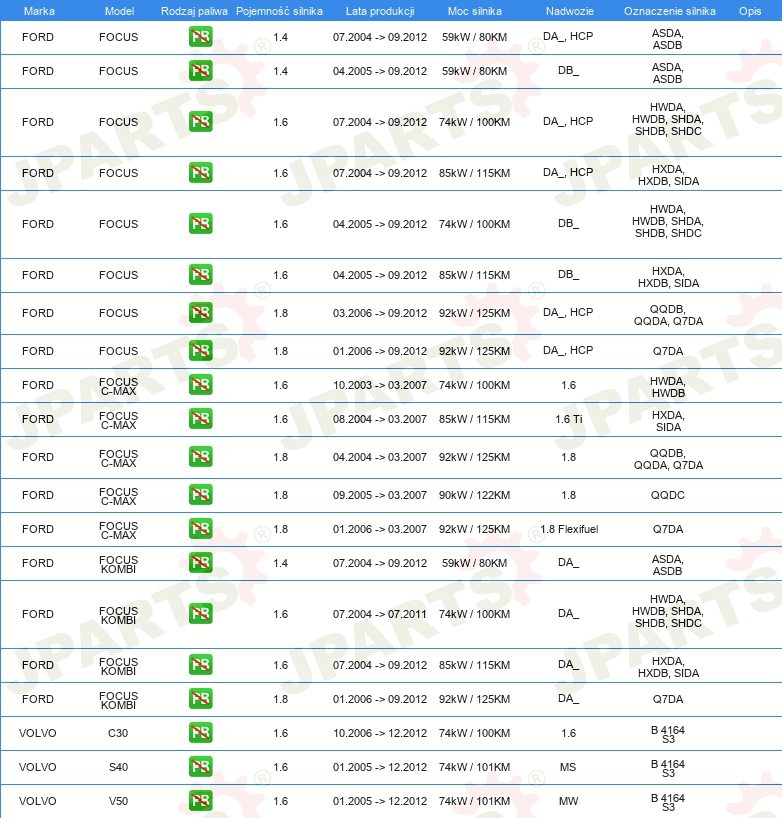Click the 74kW / 101KM cell in S40 row
The height and width of the screenshot is (818, 782).
474,767
